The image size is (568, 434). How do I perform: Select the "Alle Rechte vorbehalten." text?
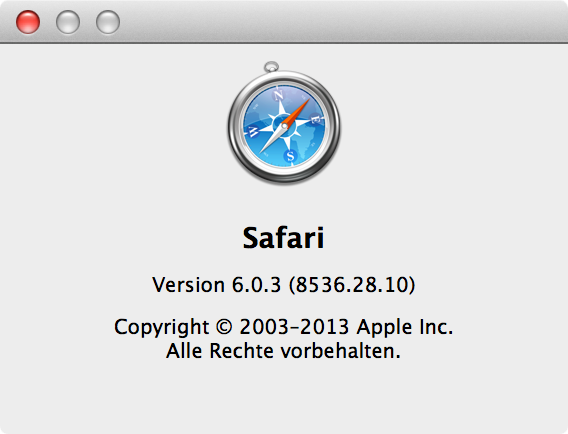coord(284,351)
